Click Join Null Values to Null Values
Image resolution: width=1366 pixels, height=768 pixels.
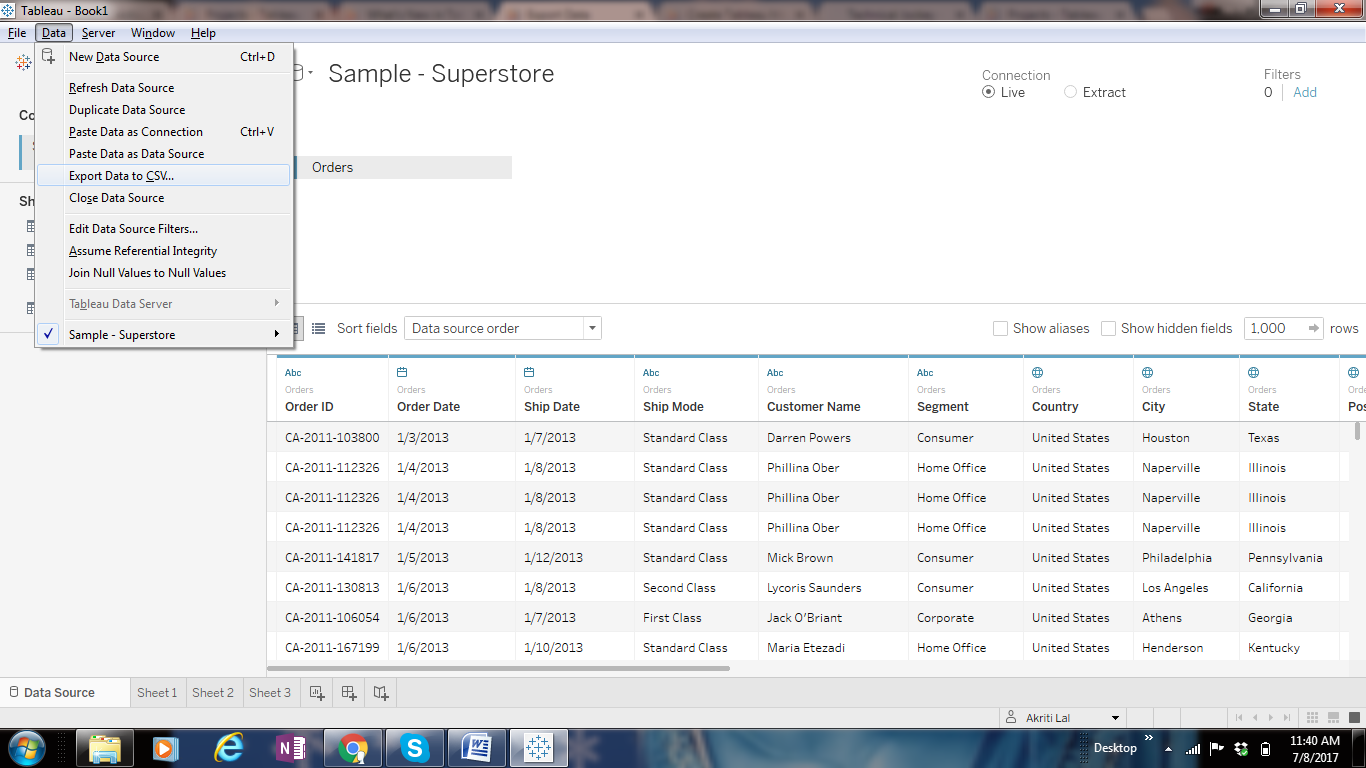[x=163, y=273]
